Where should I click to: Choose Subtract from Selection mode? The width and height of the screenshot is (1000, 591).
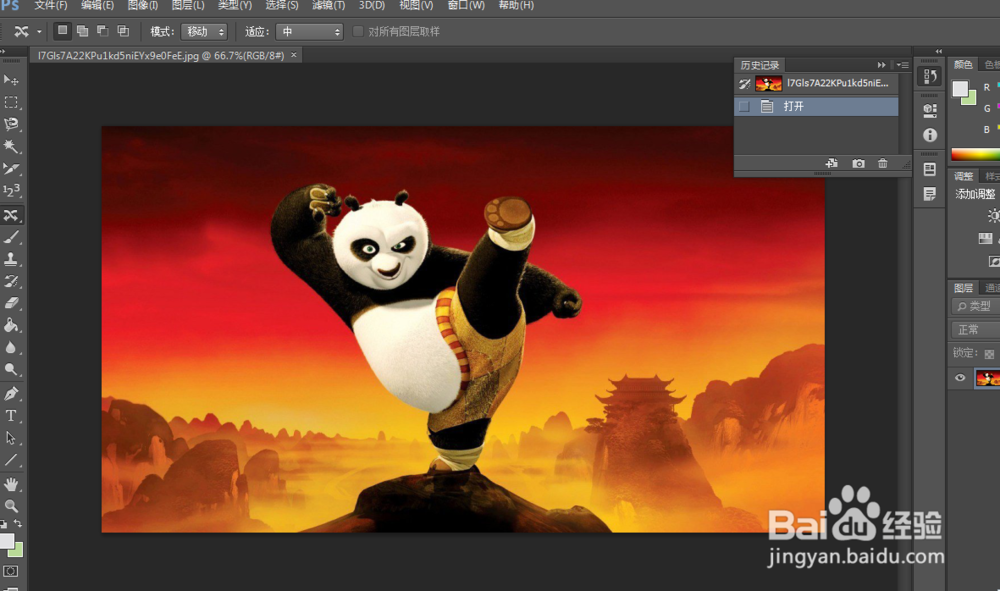coord(103,31)
